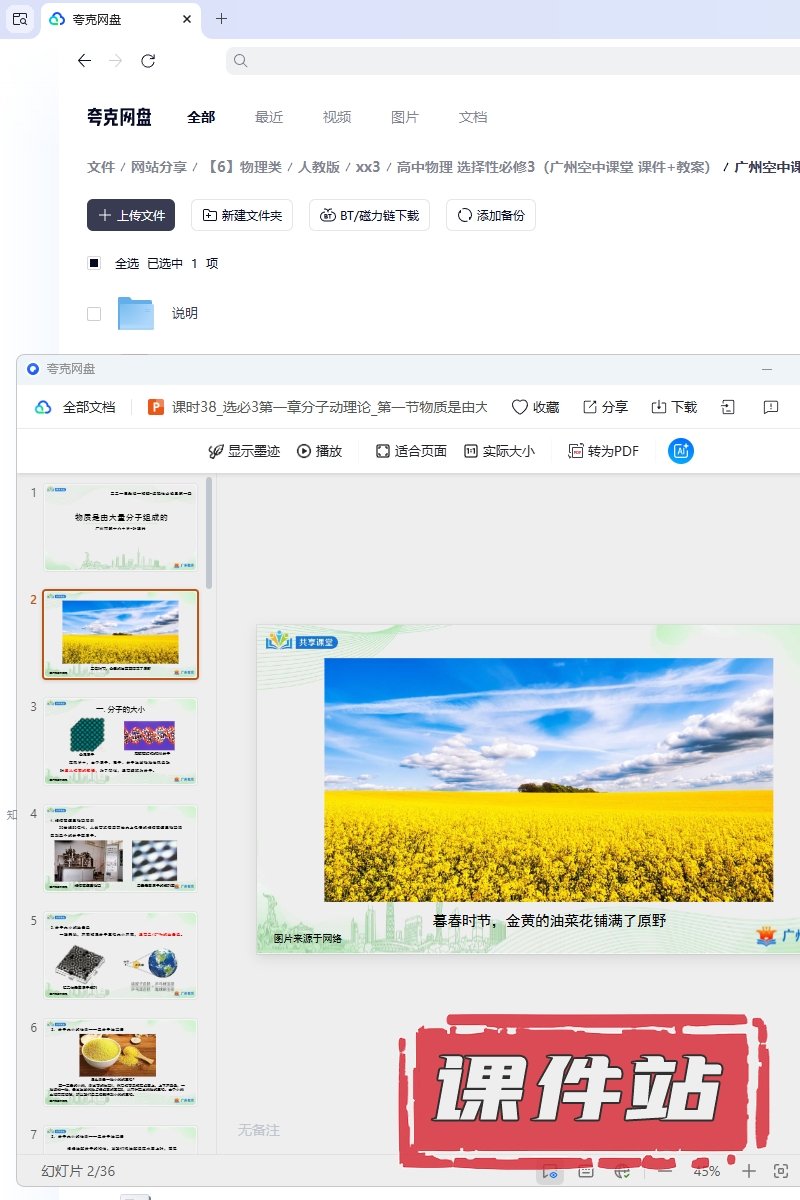800x1200 pixels.
Task: Switch to the 视频 tab
Action: (337, 117)
